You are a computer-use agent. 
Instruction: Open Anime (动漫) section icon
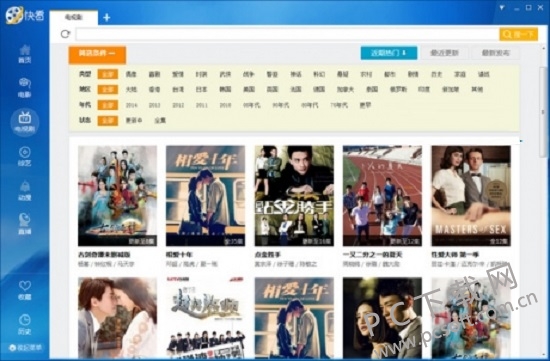tap(25, 190)
